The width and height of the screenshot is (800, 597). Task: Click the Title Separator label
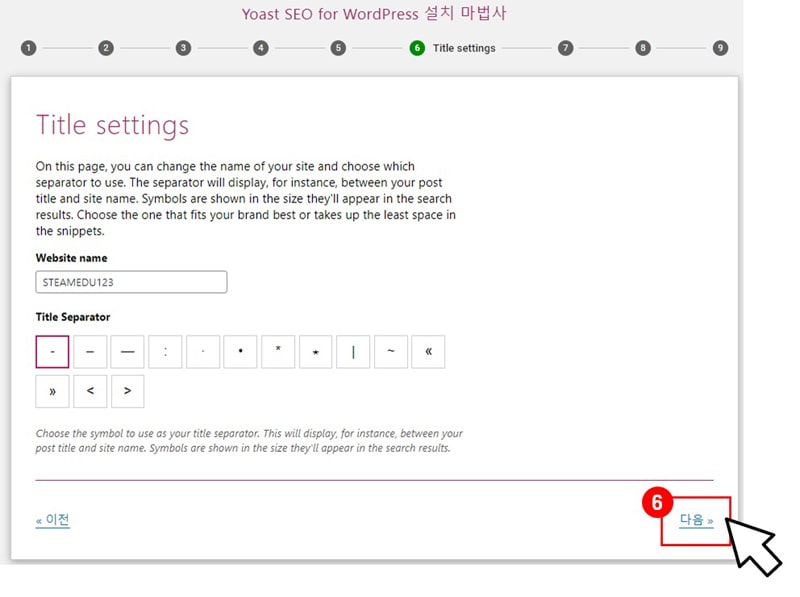pyautogui.click(x=73, y=317)
